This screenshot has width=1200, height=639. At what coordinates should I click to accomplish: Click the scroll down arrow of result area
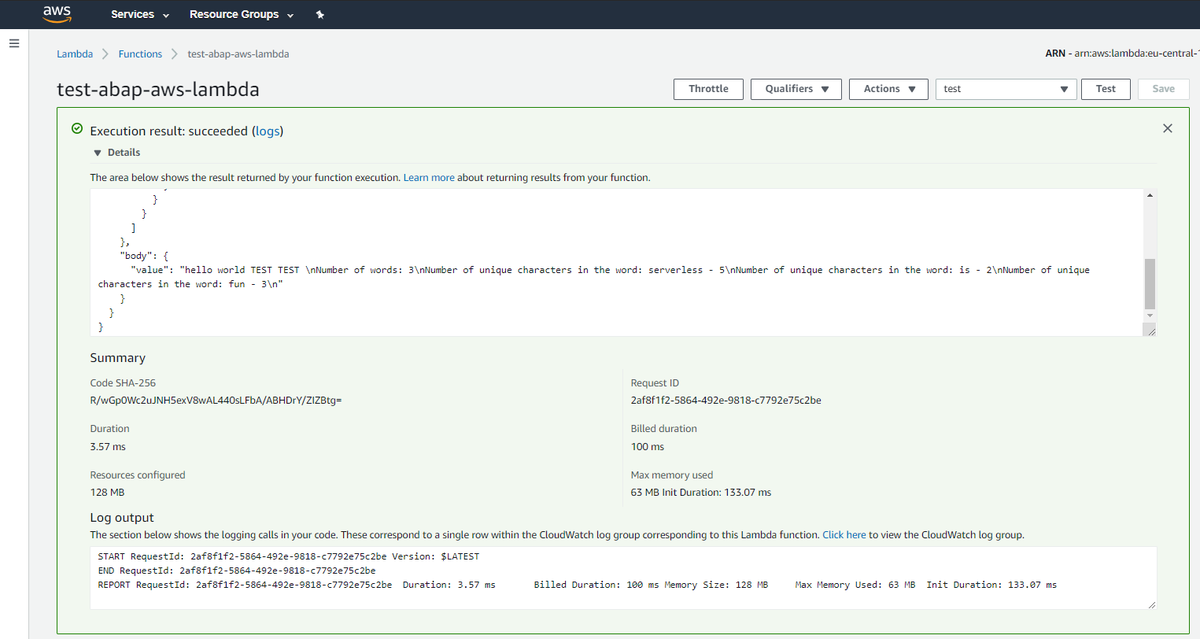[1149, 315]
